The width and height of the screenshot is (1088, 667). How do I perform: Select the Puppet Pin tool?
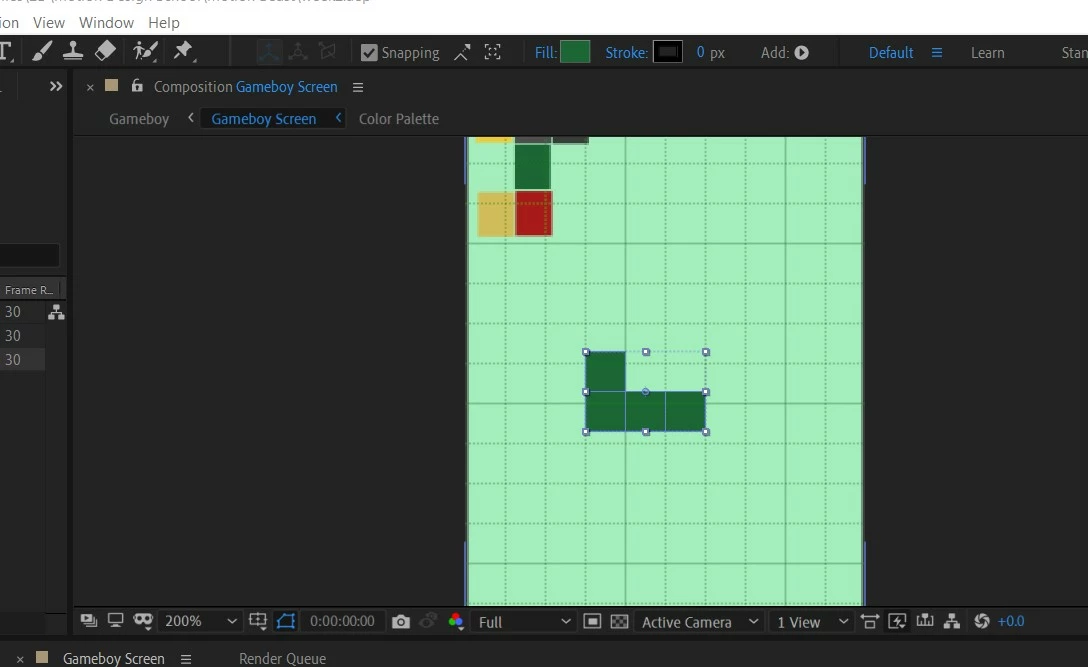[x=183, y=51]
